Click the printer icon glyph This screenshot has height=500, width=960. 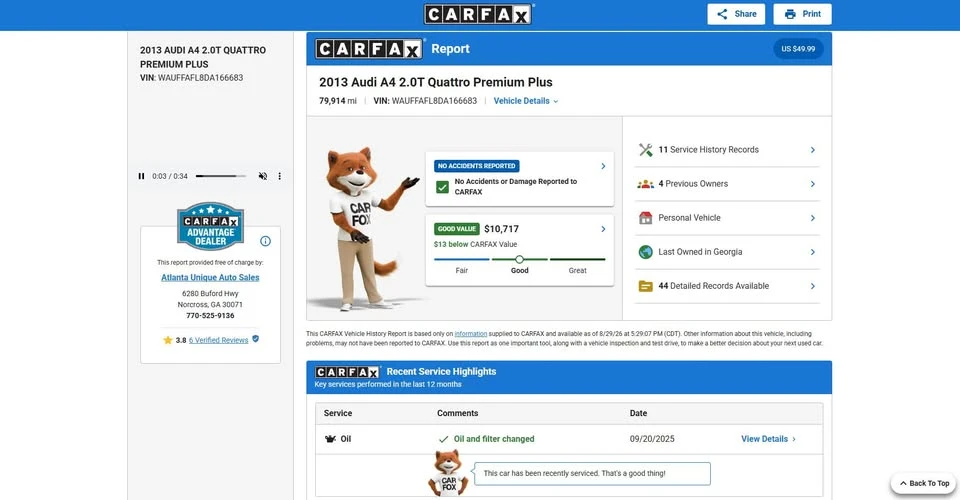(790, 14)
